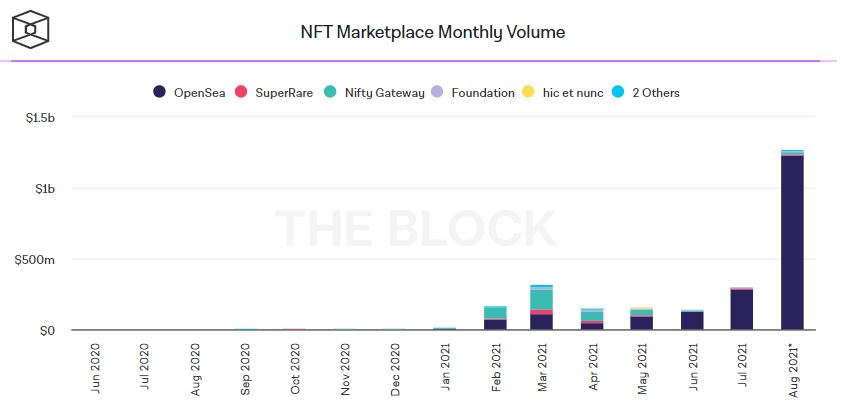Click the May 2021 bar
841x406 pixels.
tap(641, 319)
